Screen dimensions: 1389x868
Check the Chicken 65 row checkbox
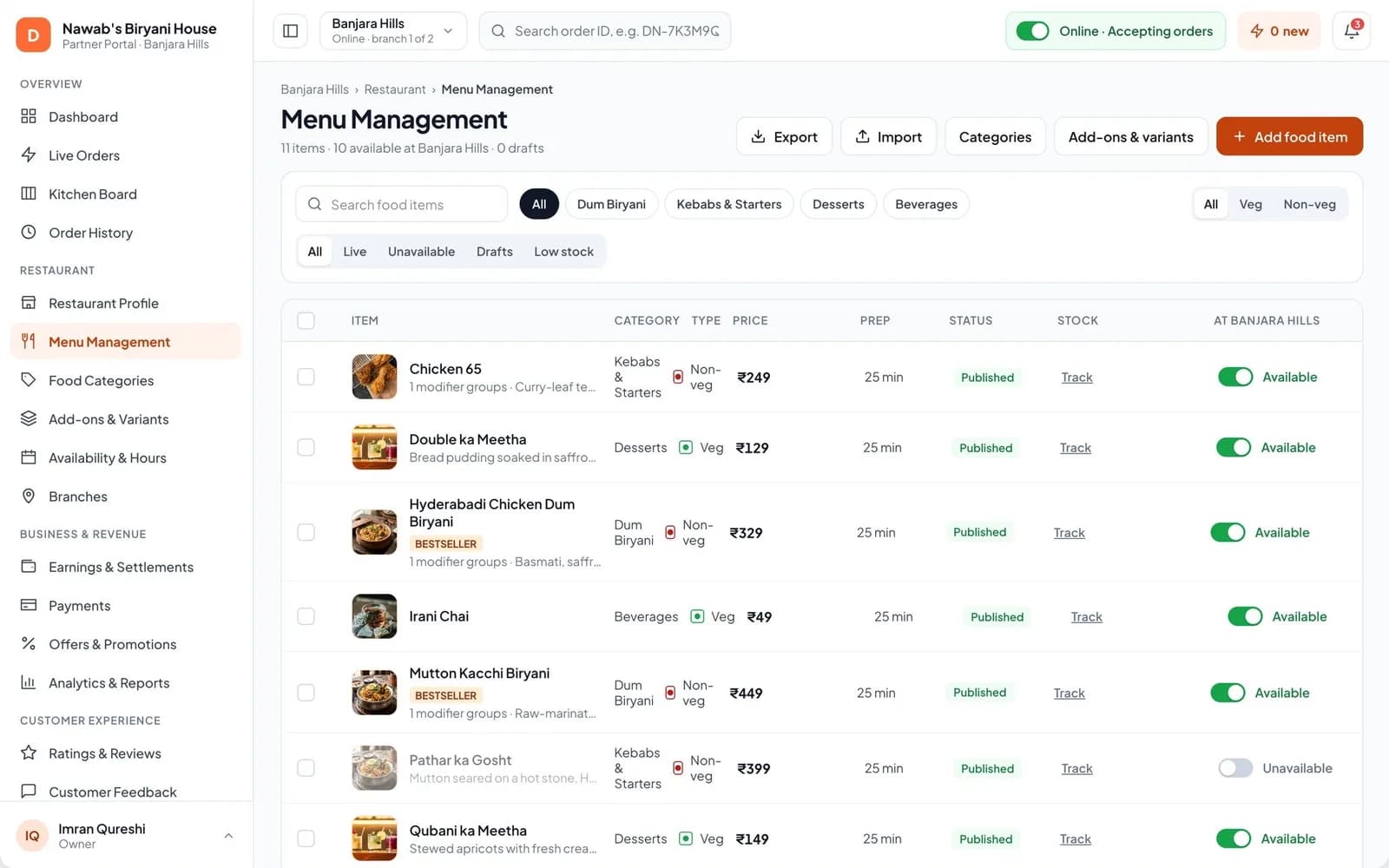tap(306, 377)
